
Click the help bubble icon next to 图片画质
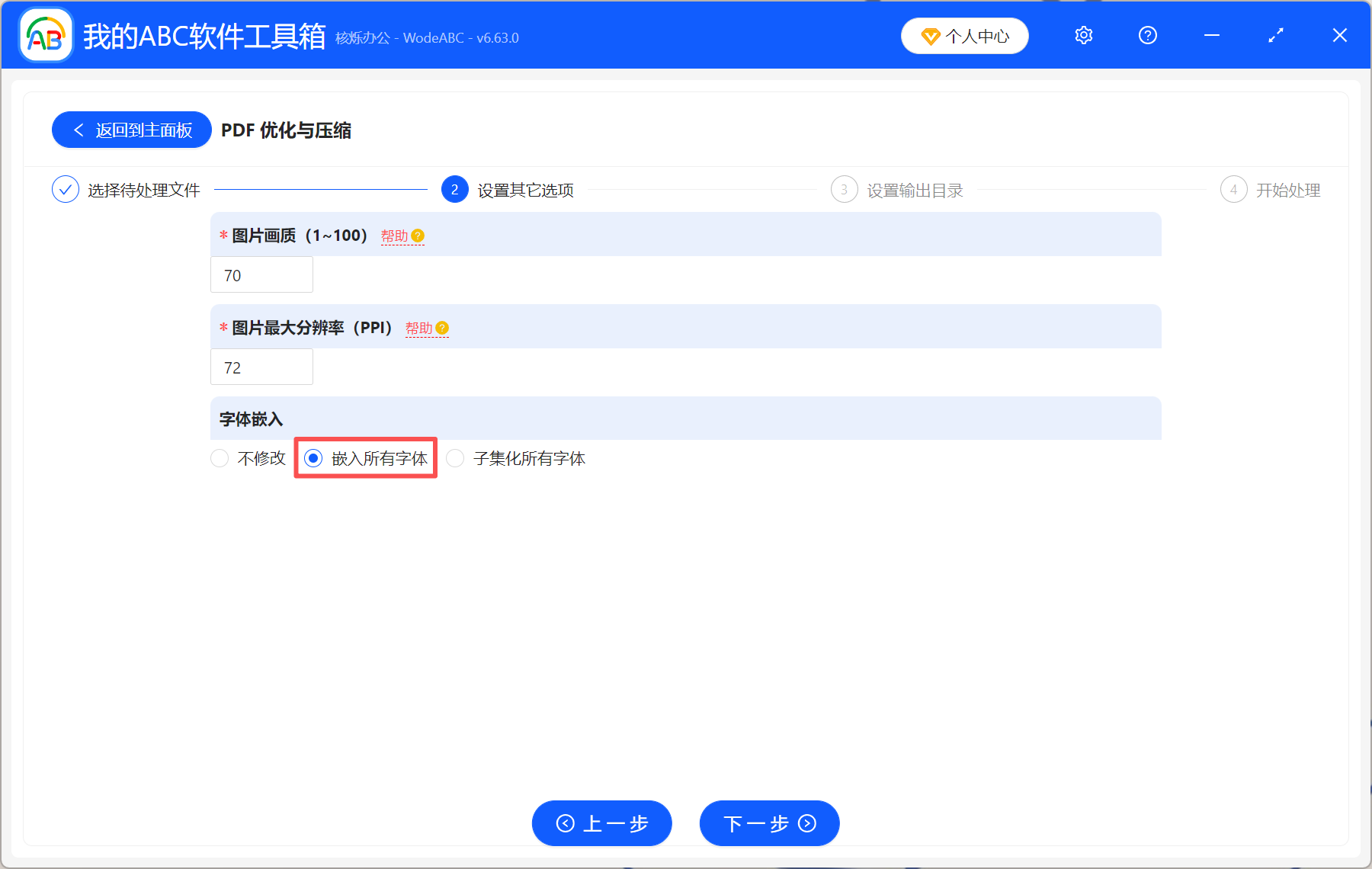[417, 236]
